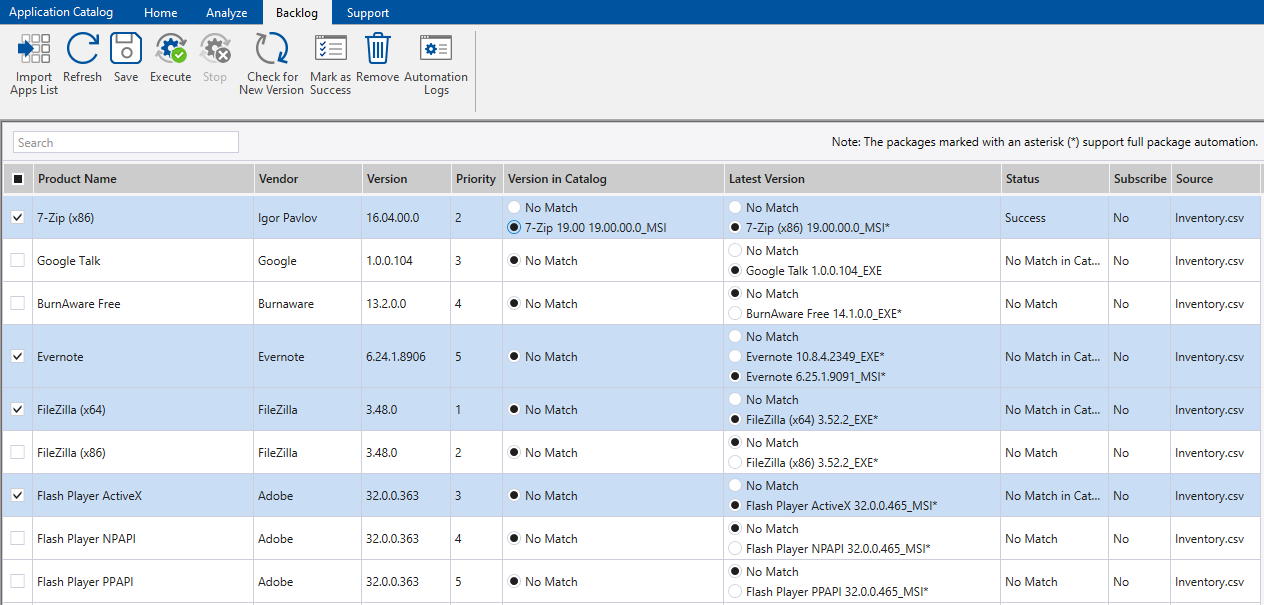This screenshot has height=605, width=1264.
Task: Uncheck the Evernote row checkbox
Action: (x=18, y=356)
